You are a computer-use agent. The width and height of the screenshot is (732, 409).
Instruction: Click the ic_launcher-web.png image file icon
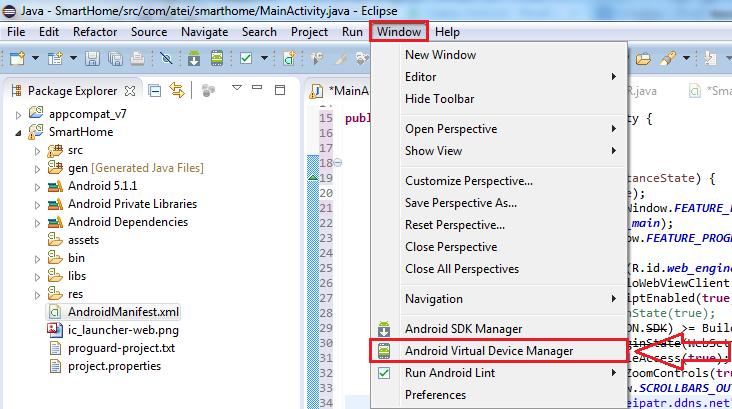click(x=55, y=330)
